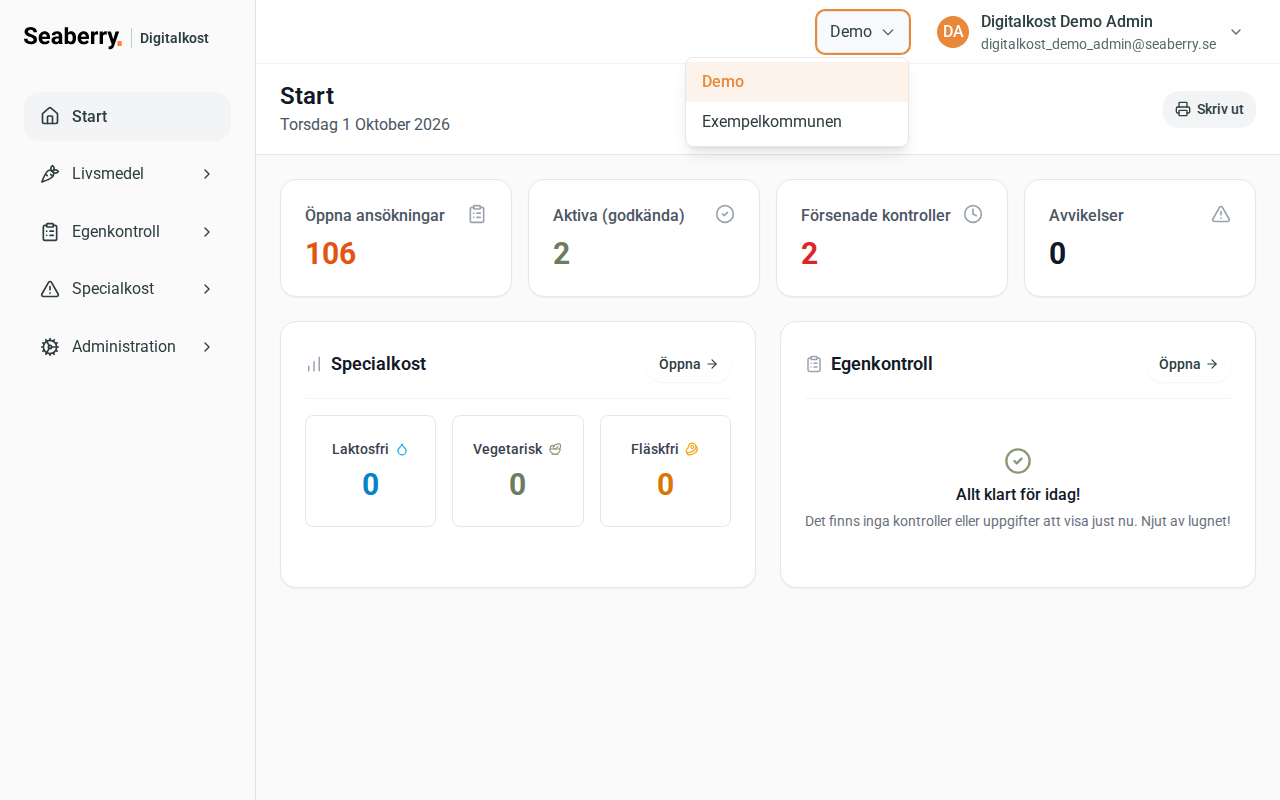Select Exempelkommunen in the dropdown list
The image size is (1280, 800).
coord(797,122)
